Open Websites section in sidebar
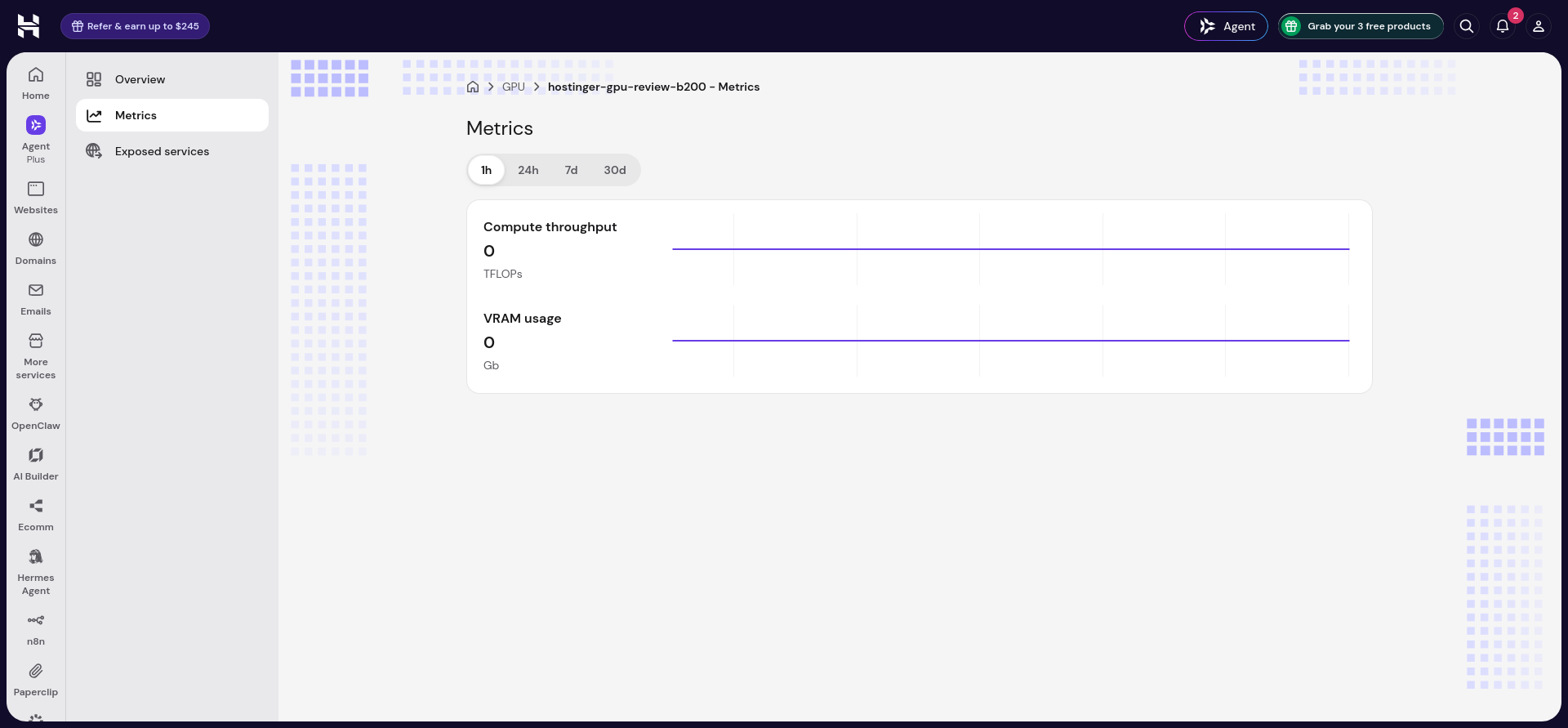 [x=36, y=198]
